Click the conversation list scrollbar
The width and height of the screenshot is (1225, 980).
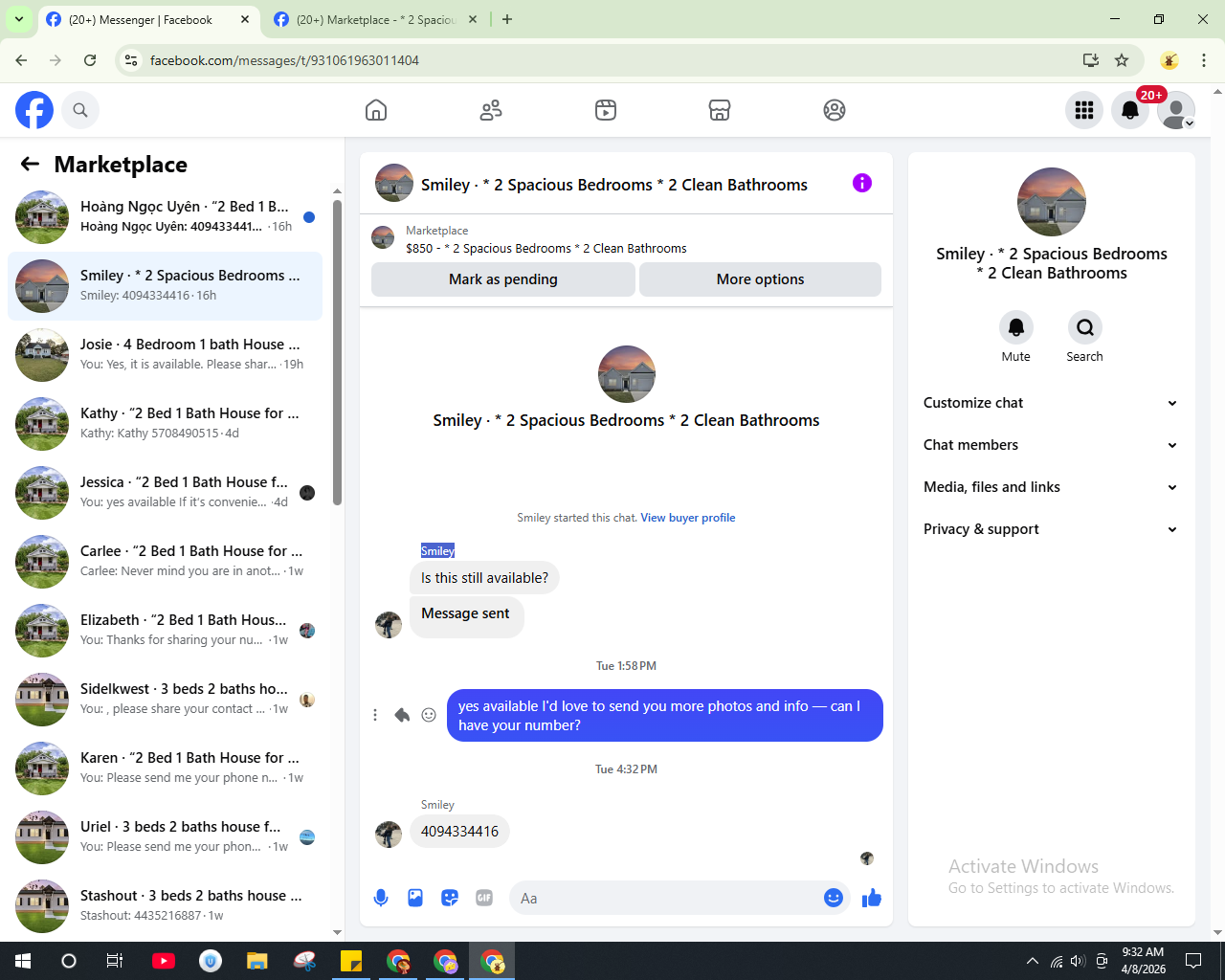point(337,352)
